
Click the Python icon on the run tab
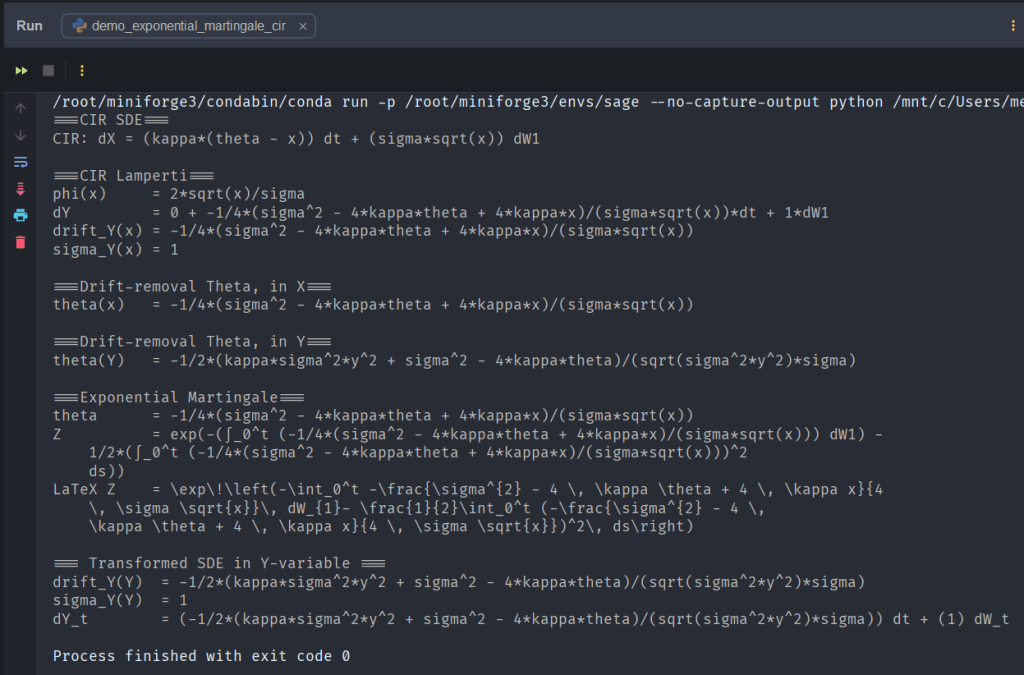[x=78, y=27]
